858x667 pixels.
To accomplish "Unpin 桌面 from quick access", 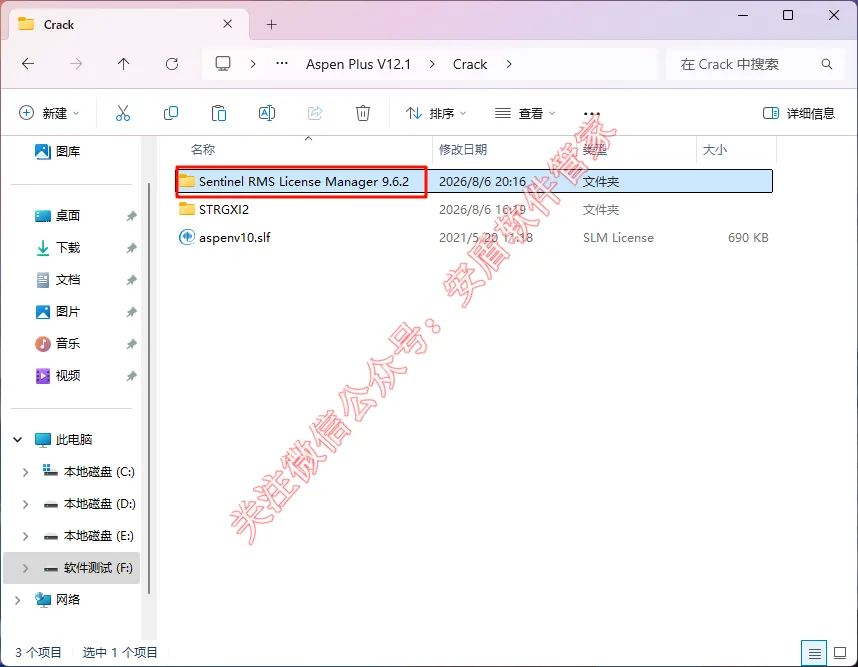I will 131,216.
